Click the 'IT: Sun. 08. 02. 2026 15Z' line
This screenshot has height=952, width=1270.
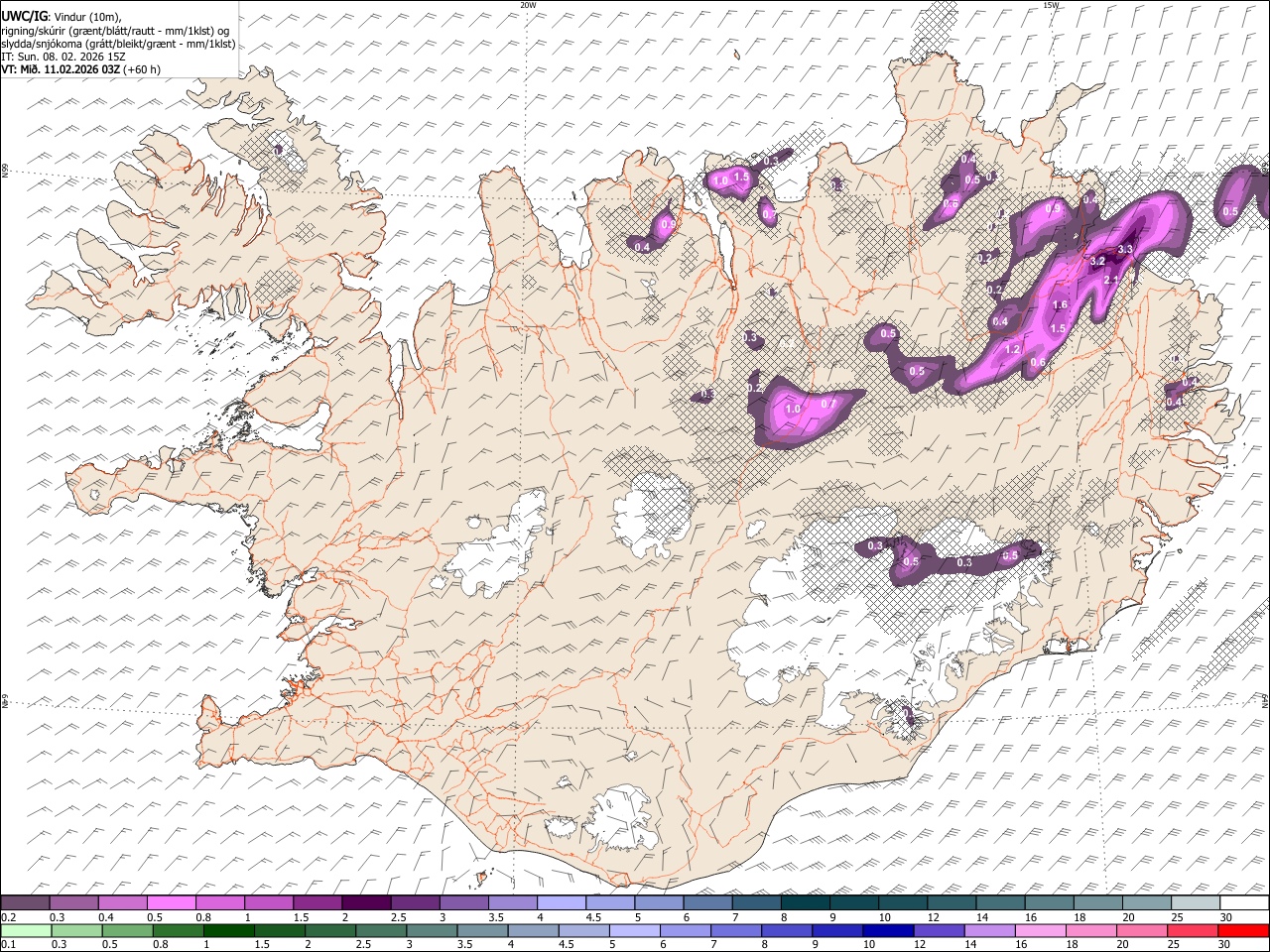[63, 57]
